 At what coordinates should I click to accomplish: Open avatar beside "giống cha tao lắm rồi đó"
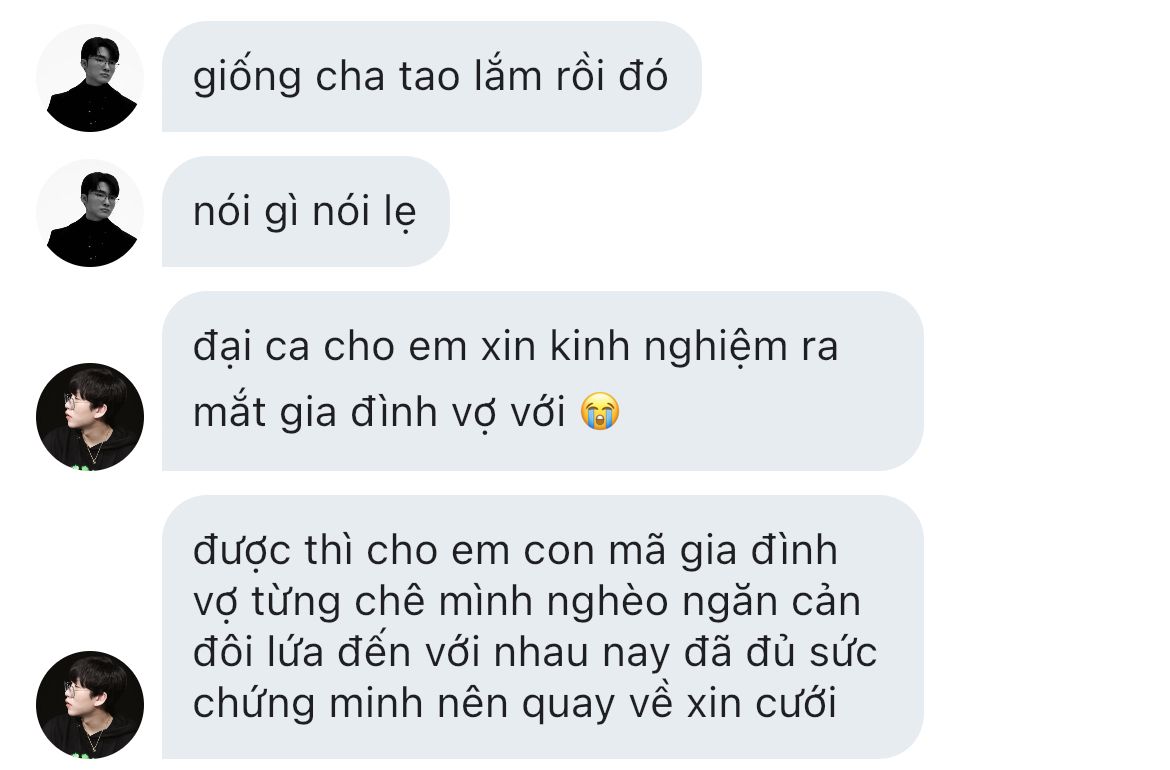(90, 78)
